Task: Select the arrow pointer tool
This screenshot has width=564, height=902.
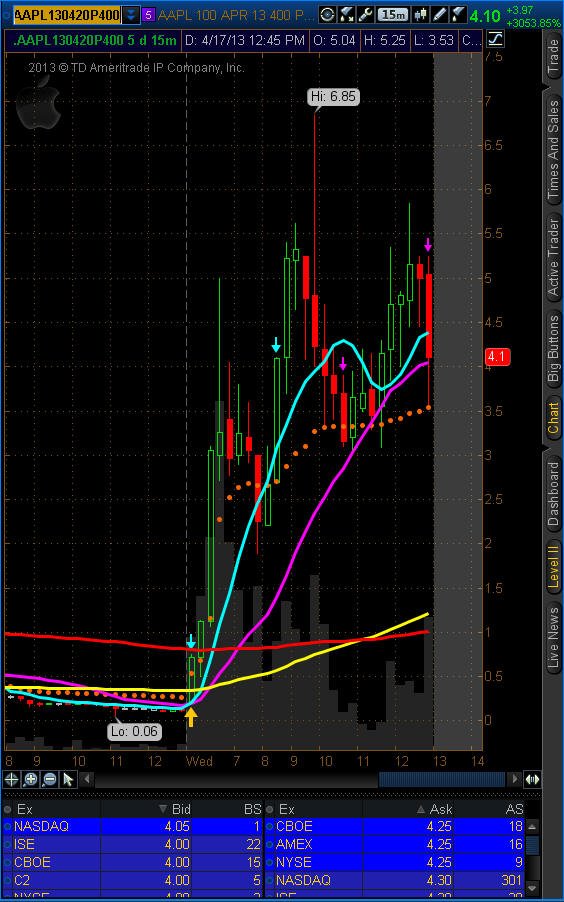Action: (68, 779)
